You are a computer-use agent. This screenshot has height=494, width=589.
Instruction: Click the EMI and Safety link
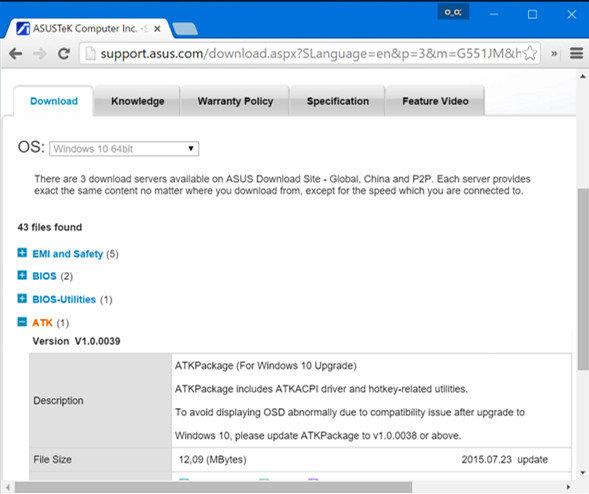(x=68, y=254)
